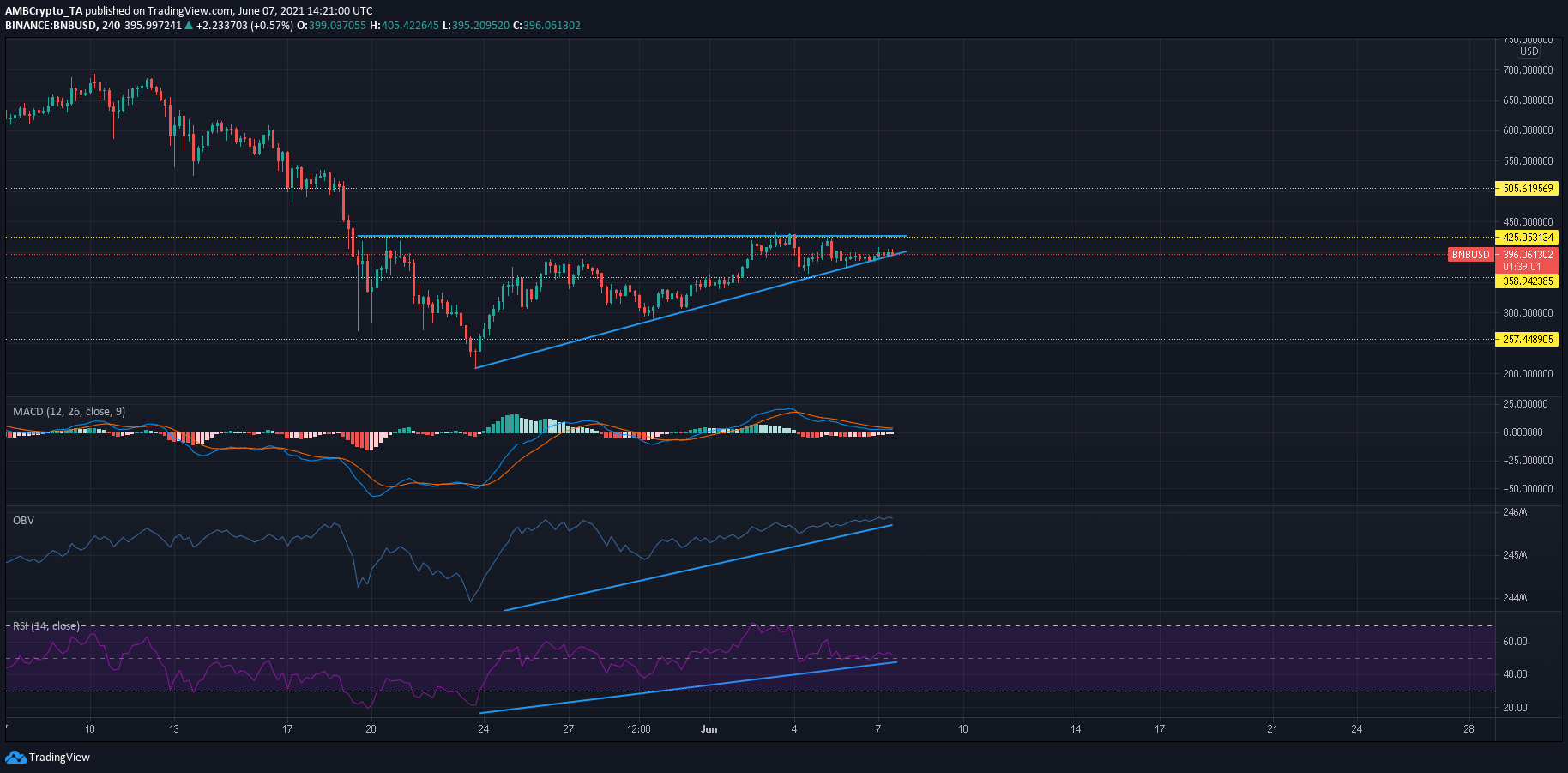Click the 12:00 time axis label

click(639, 729)
